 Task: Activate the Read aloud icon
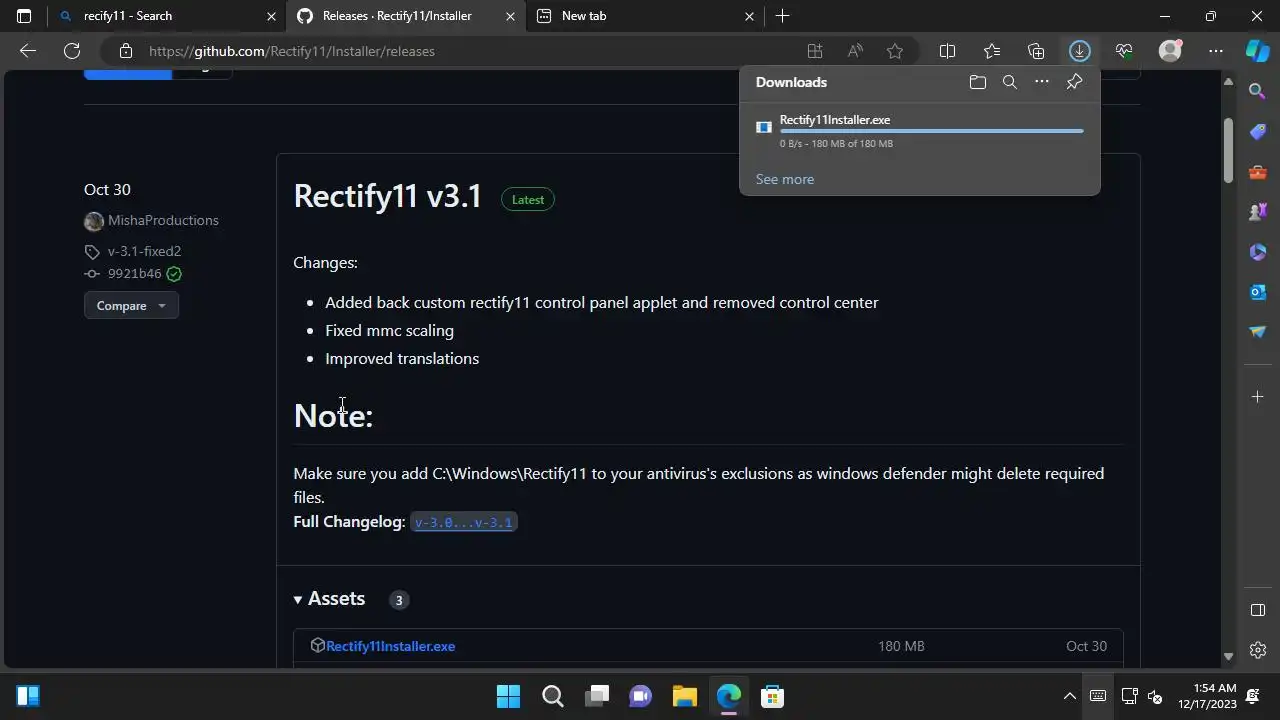(855, 51)
